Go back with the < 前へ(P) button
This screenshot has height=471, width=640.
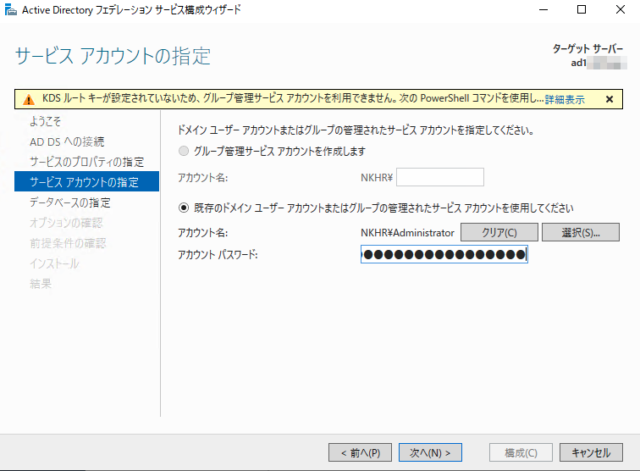[360, 453]
